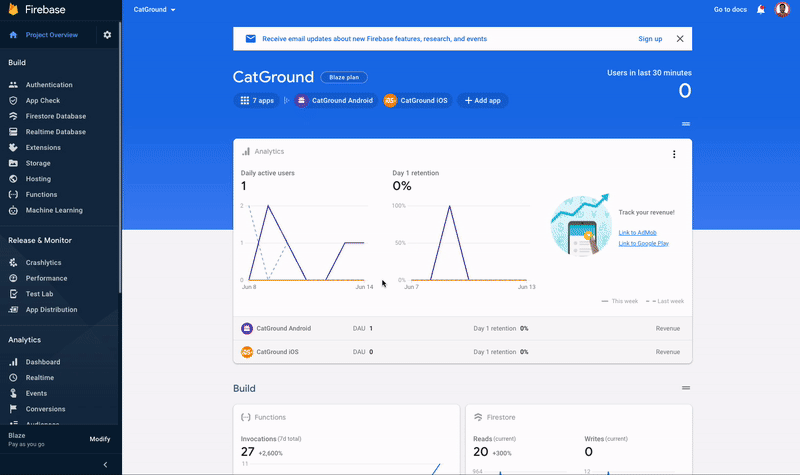Screen dimensions: 800x475
Task: Open Analytics card three-dot menu
Action: 674,154
